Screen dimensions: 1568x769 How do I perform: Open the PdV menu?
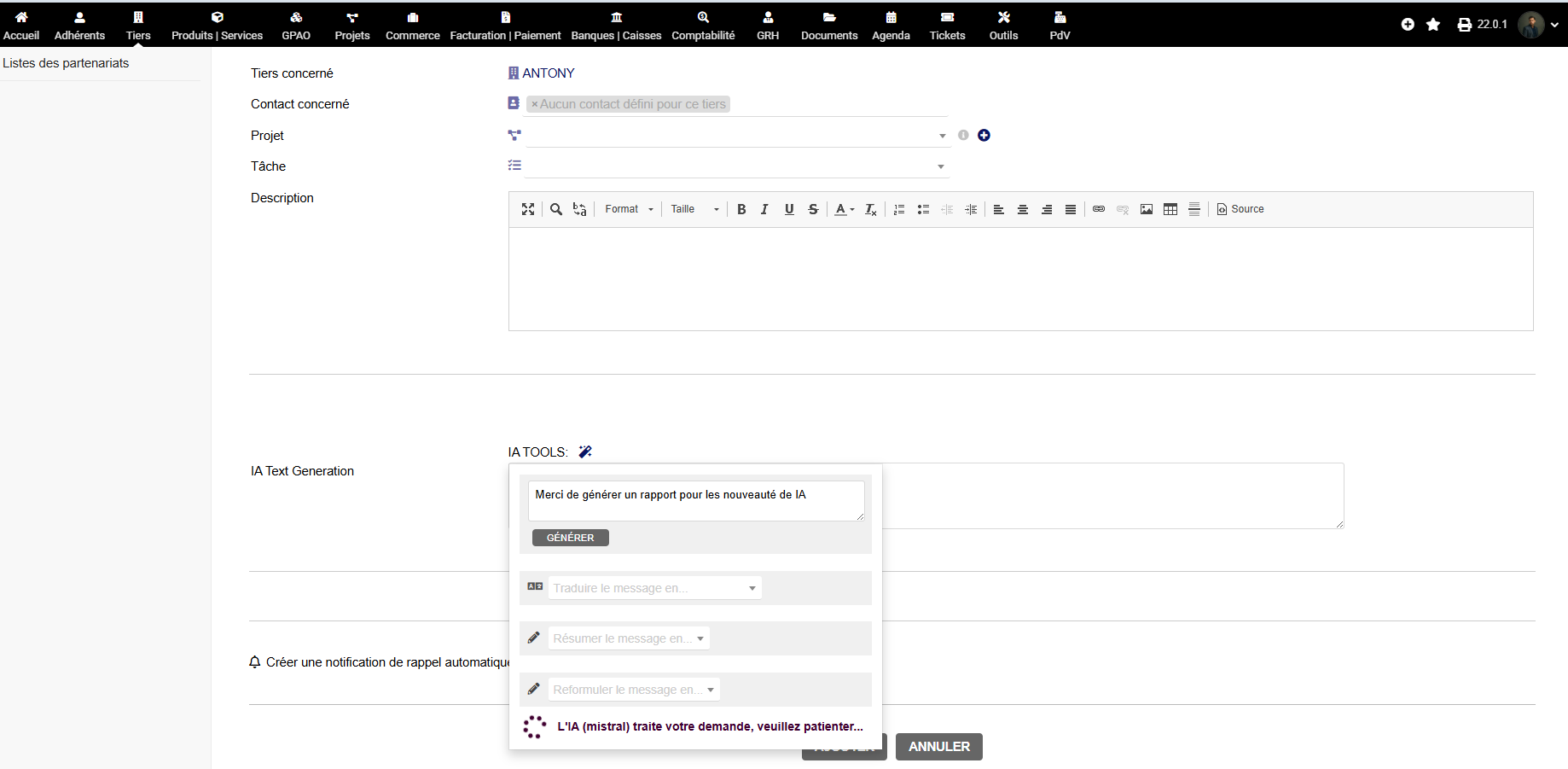pyautogui.click(x=1060, y=26)
